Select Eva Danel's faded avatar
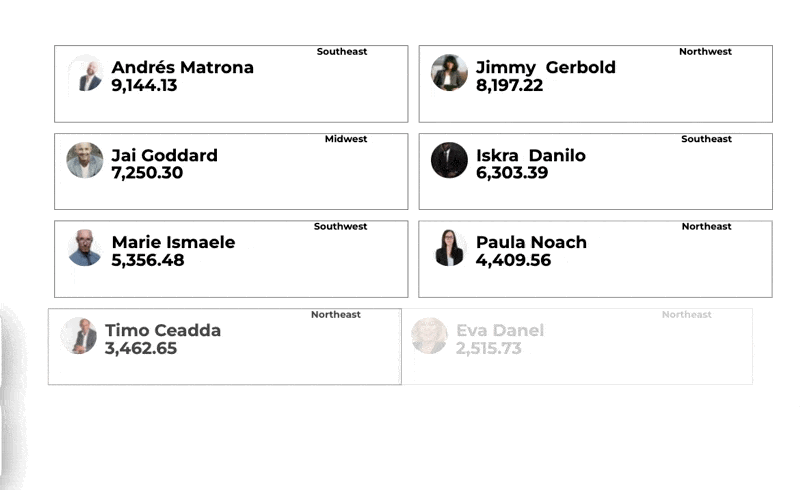 pyautogui.click(x=430, y=336)
